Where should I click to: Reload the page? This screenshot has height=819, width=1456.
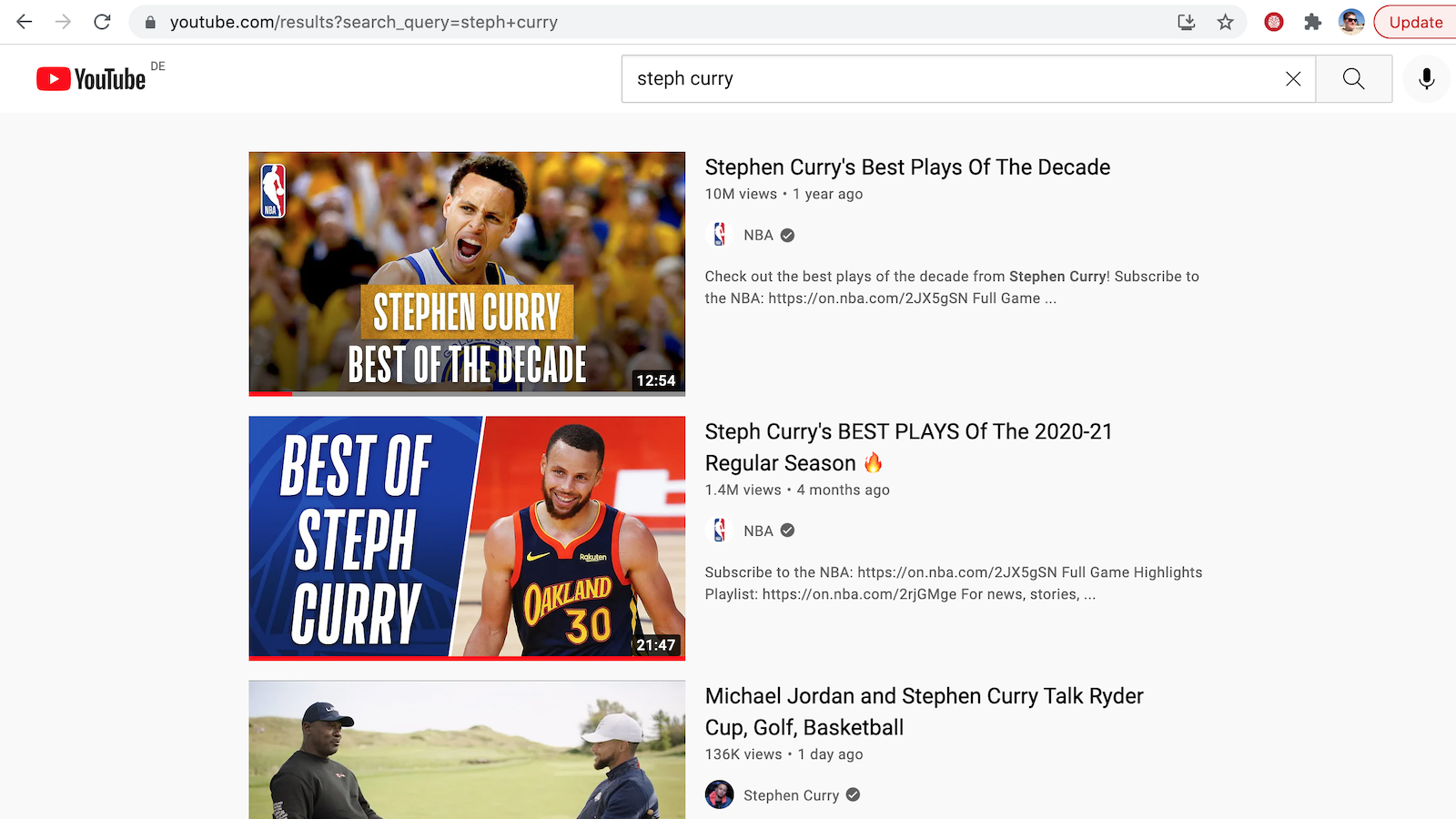pos(102,22)
